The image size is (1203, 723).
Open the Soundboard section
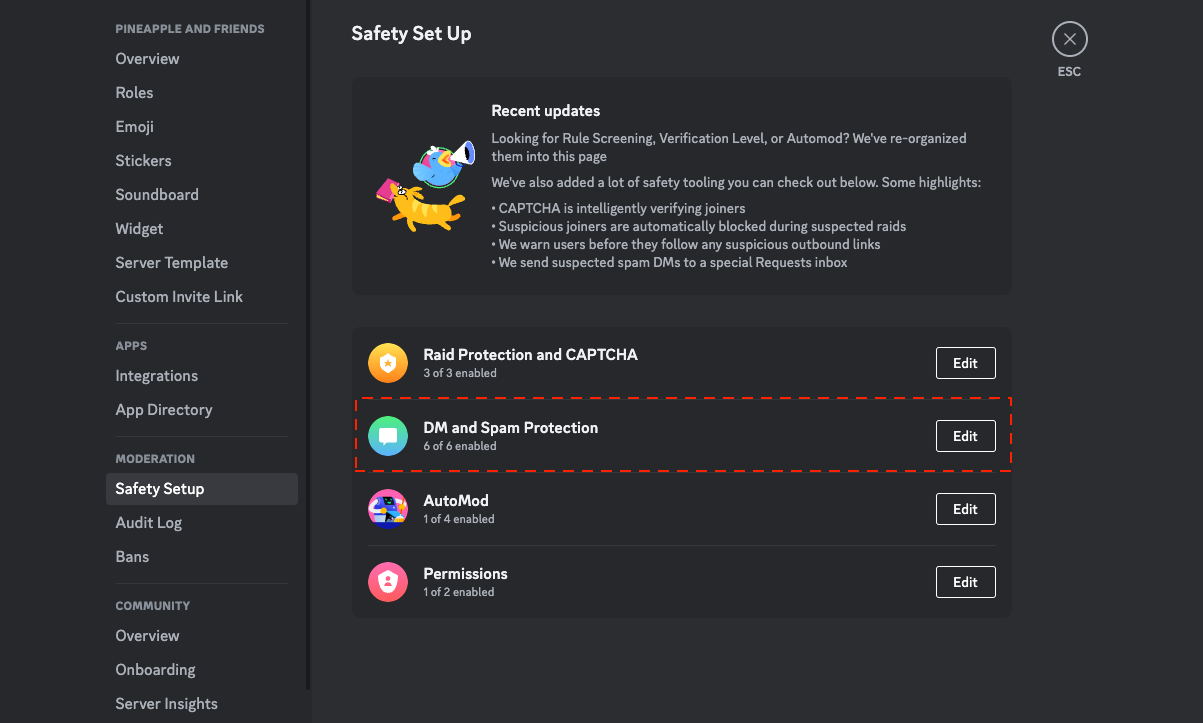coord(157,195)
